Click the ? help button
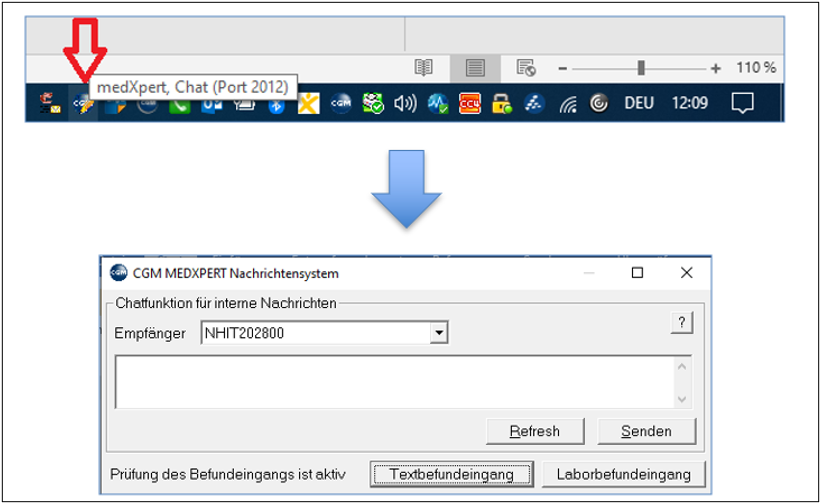Viewport: 821px width, 504px height. [682, 322]
